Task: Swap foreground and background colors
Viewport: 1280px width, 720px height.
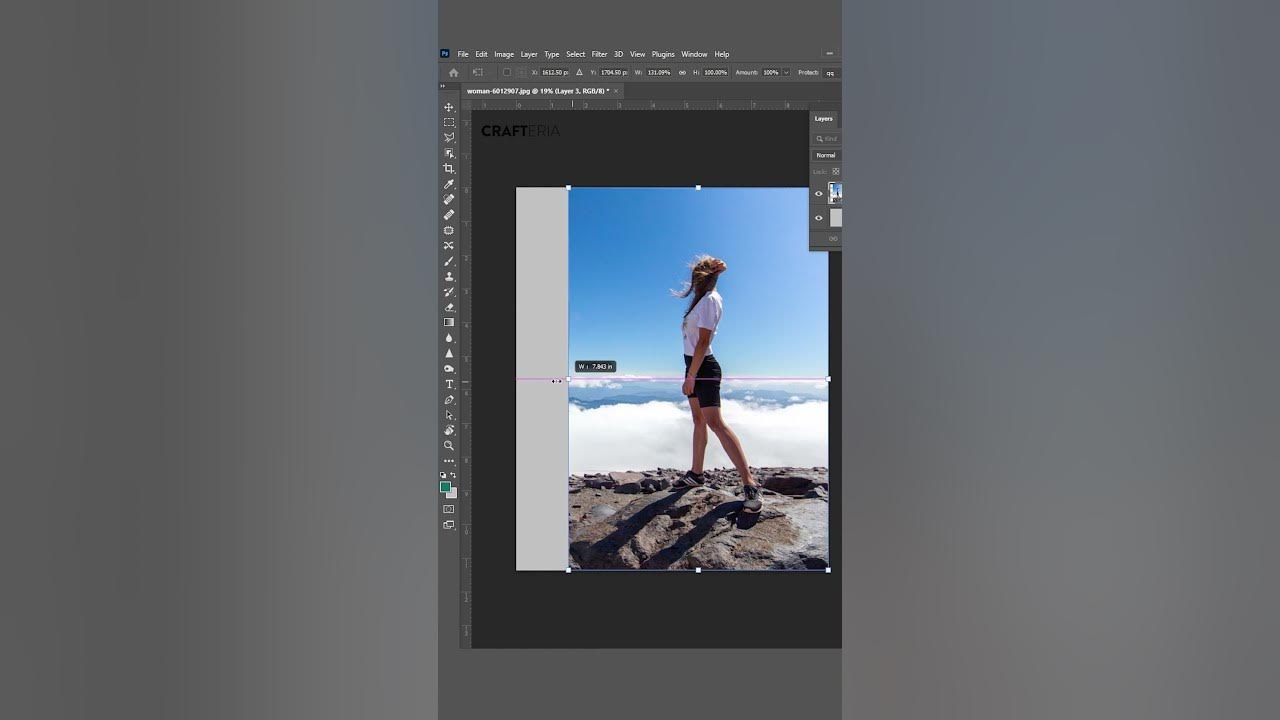Action: pyautogui.click(x=453, y=476)
